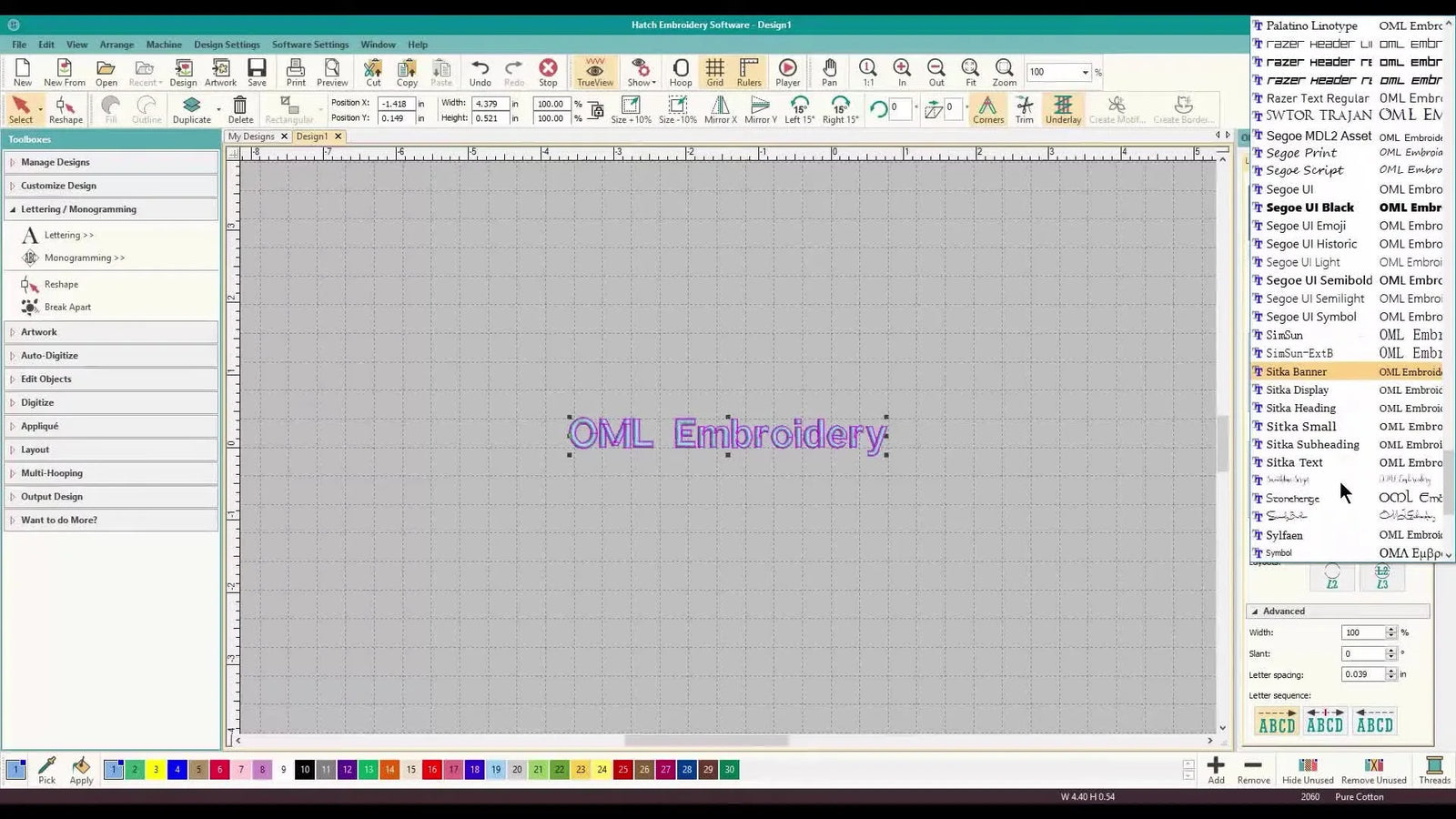
Task: Choose Sylfaen font from list
Action: (1348, 535)
